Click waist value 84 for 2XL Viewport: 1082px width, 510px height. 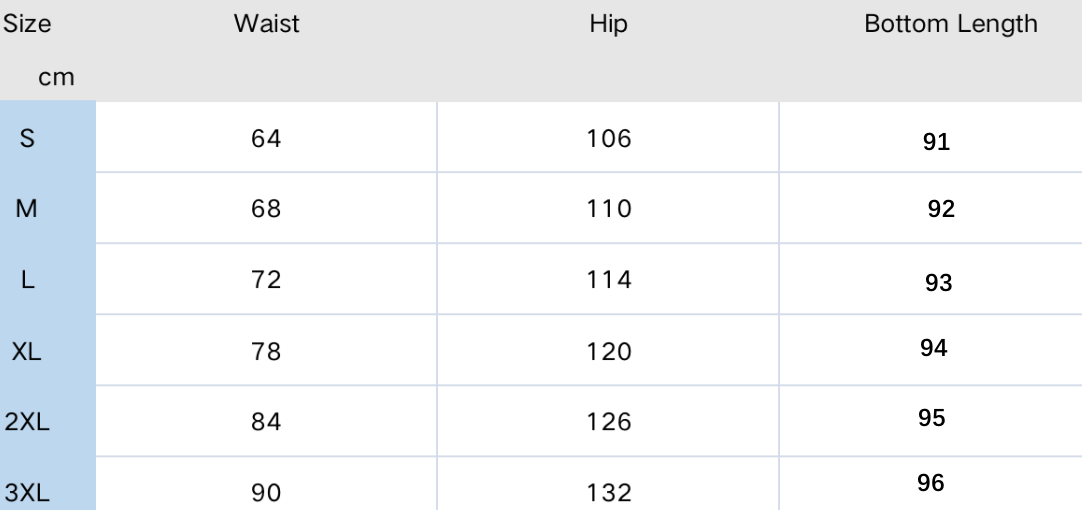click(266, 422)
